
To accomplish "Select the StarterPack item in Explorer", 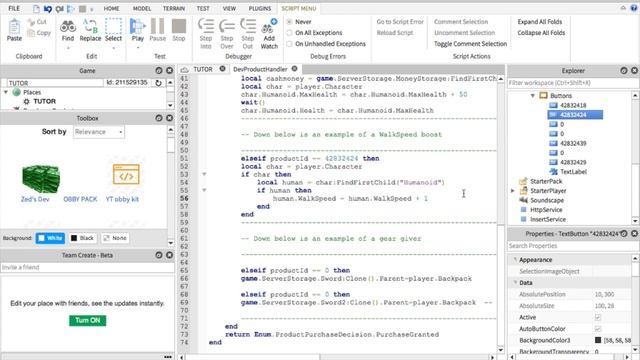I will pyautogui.click(x=546, y=181).
